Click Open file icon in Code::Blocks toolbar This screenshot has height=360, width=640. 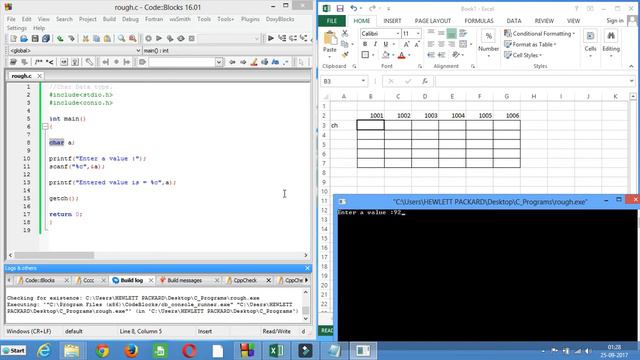[x=24, y=39]
